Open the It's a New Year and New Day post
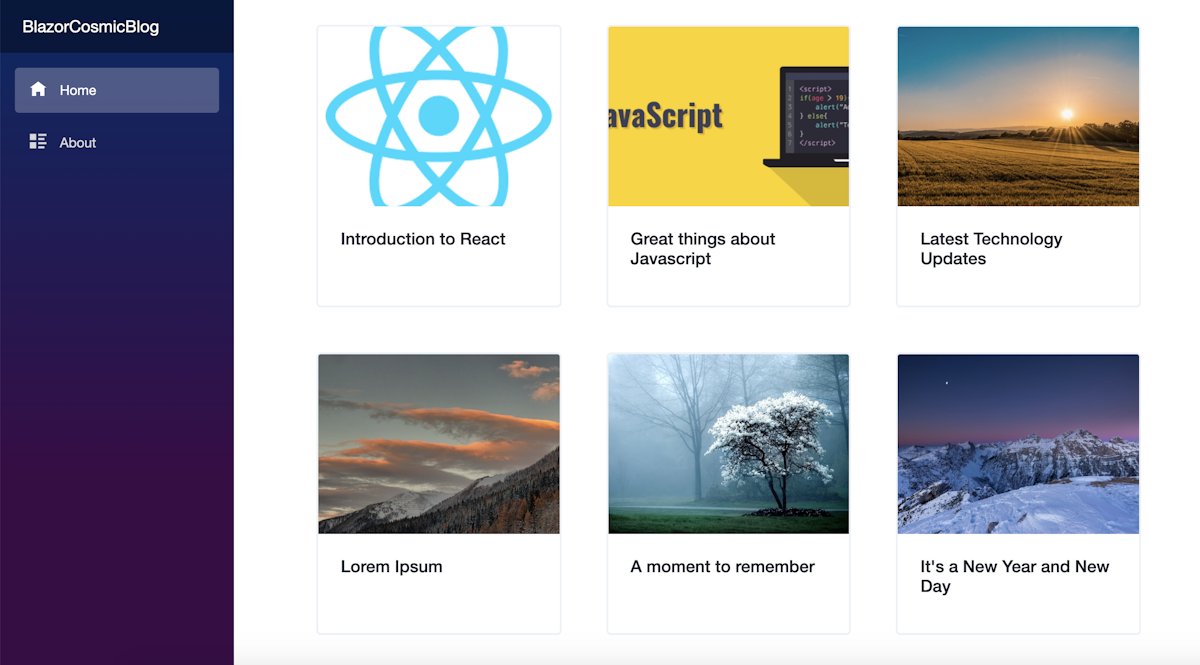The height and width of the screenshot is (665, 1200). (1014, 576)
